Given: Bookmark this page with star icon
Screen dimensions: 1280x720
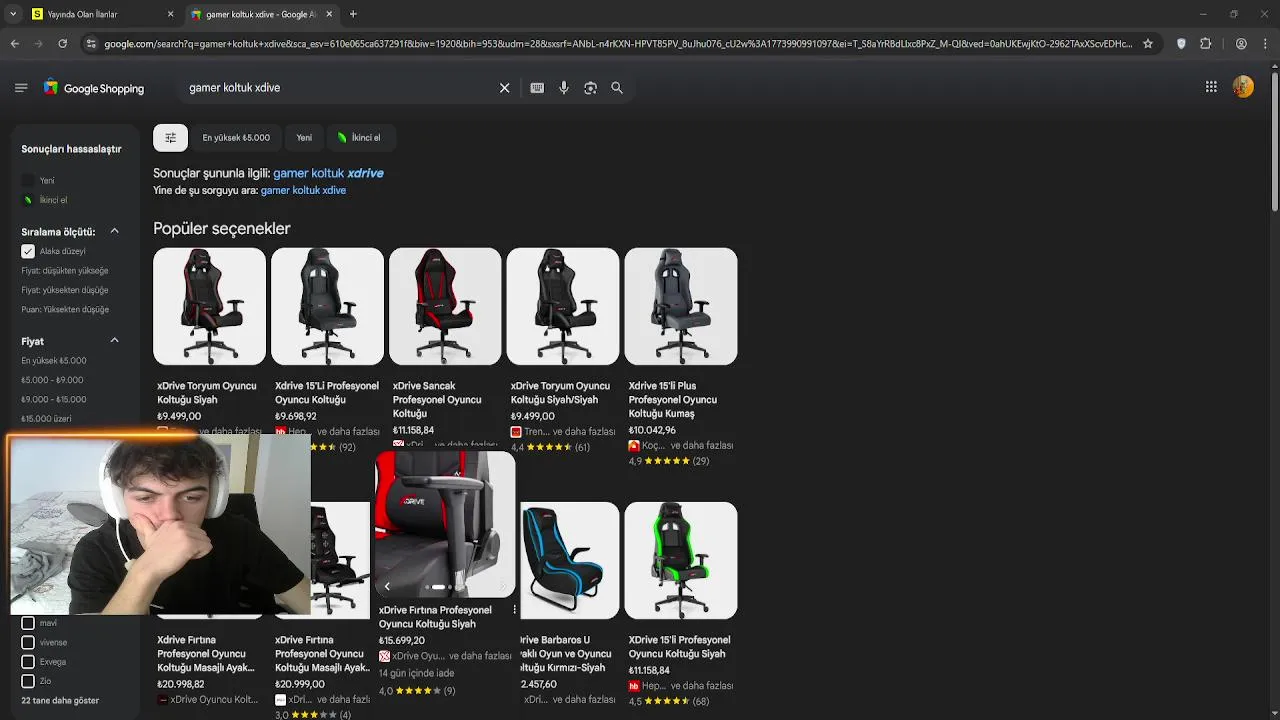Looking at the screenshot, I should pos(1148,44).
